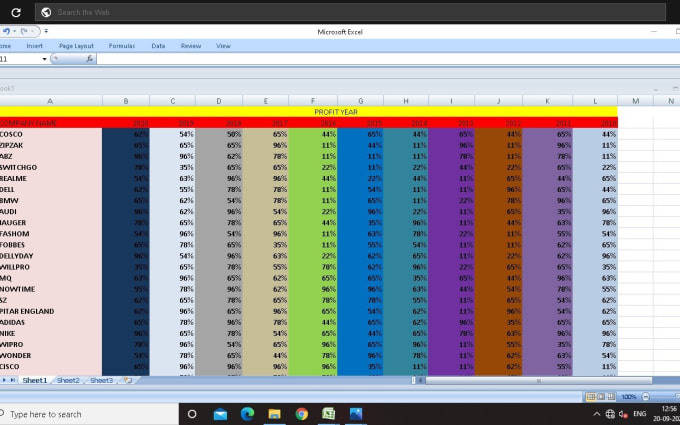
Task: Select column C header
Action: 173,101
